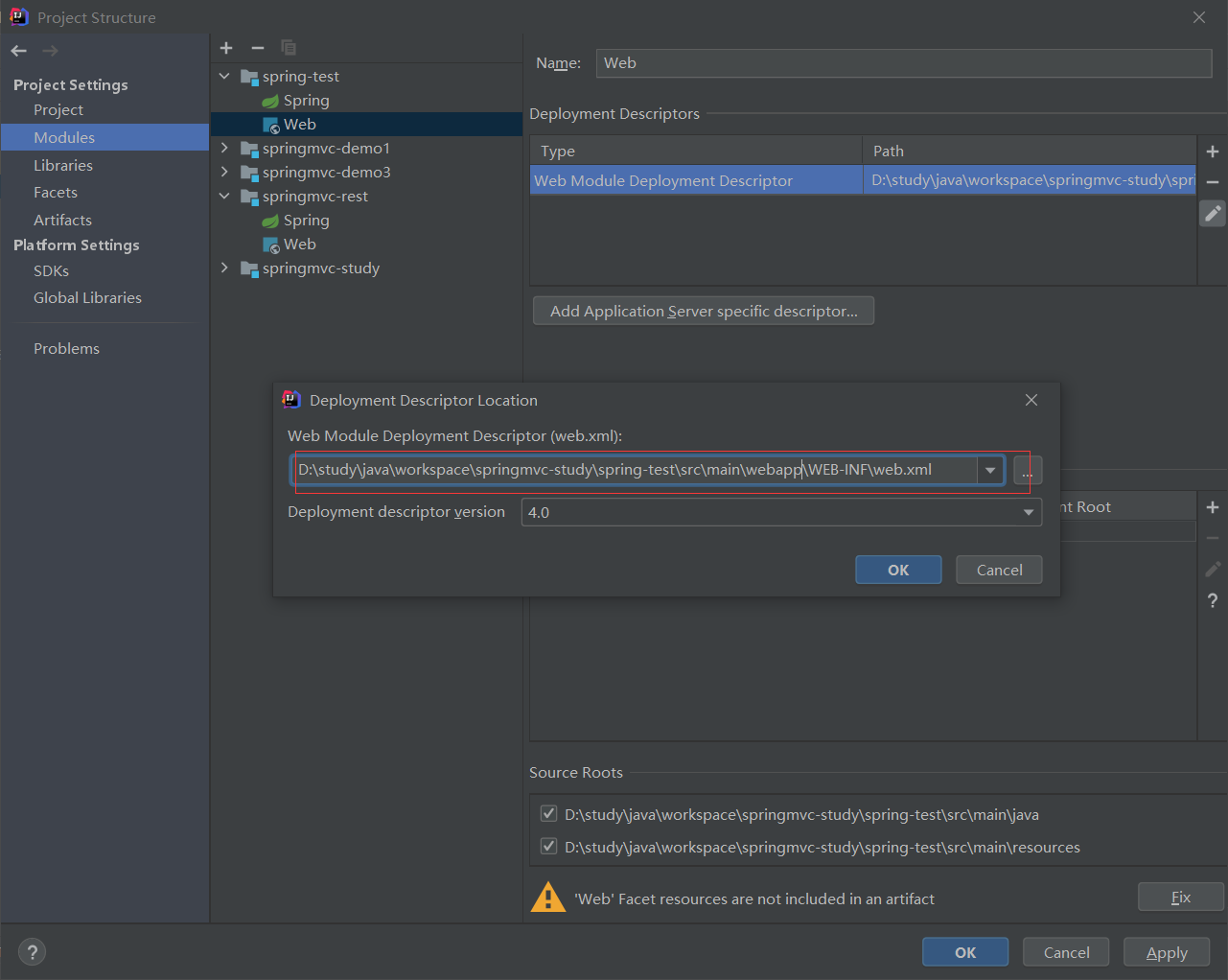Open Project settings in the sidebar
The width and height of the screenshot is (1228, 980).
58,110
